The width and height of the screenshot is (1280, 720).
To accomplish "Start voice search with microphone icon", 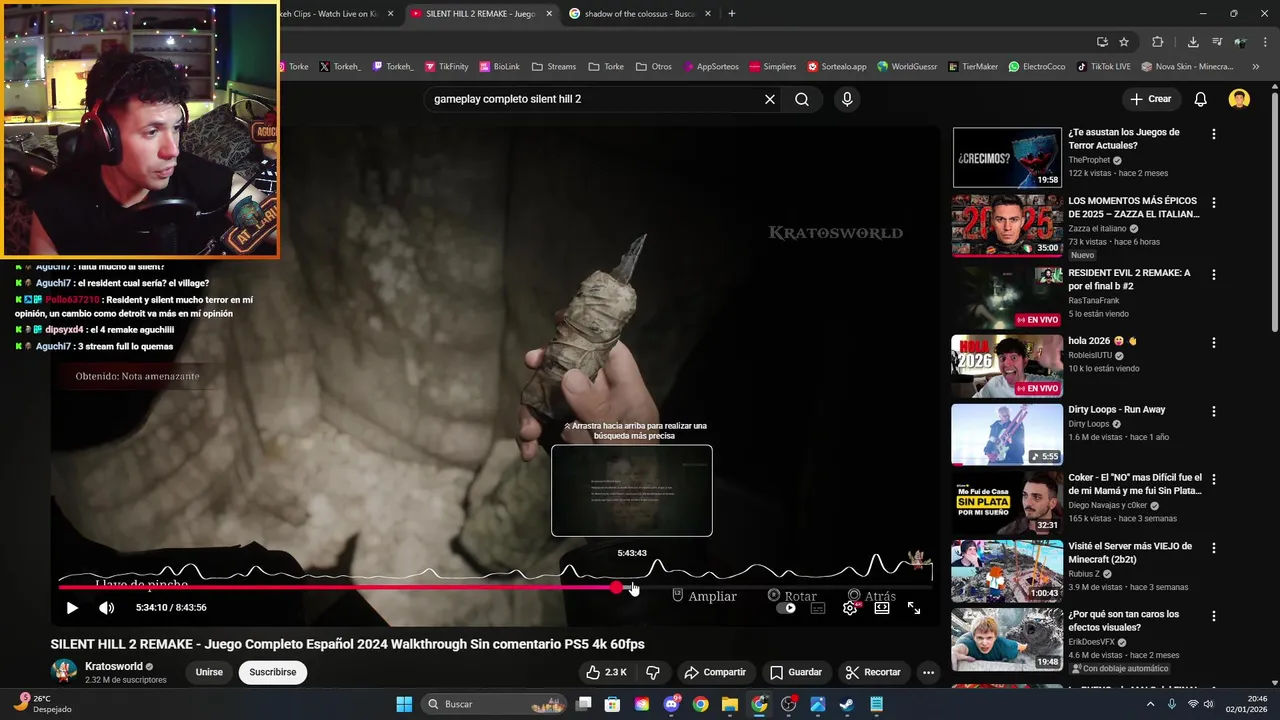I will 847,99.
